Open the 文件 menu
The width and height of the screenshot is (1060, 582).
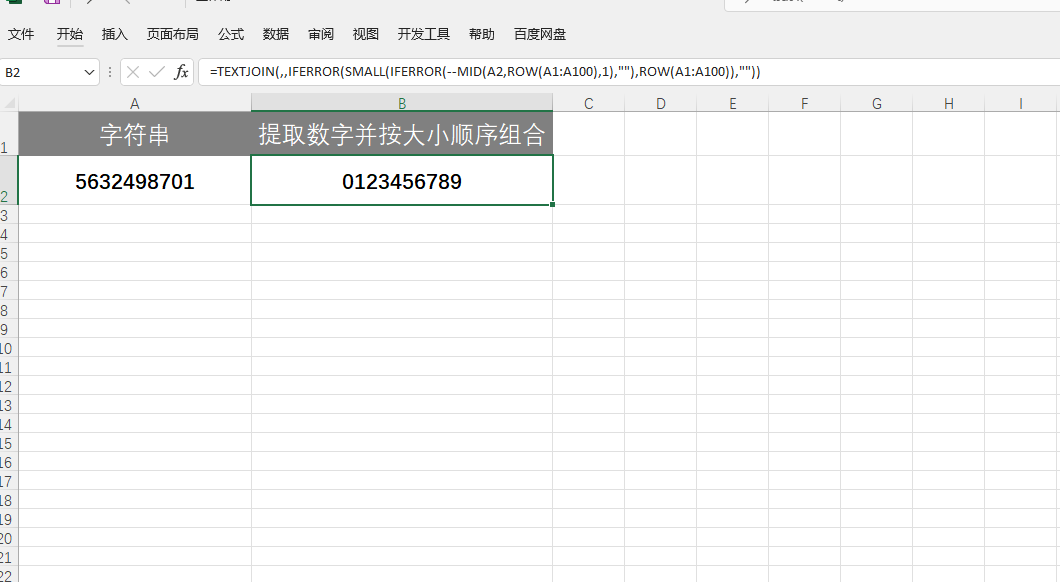click(21, 34)
